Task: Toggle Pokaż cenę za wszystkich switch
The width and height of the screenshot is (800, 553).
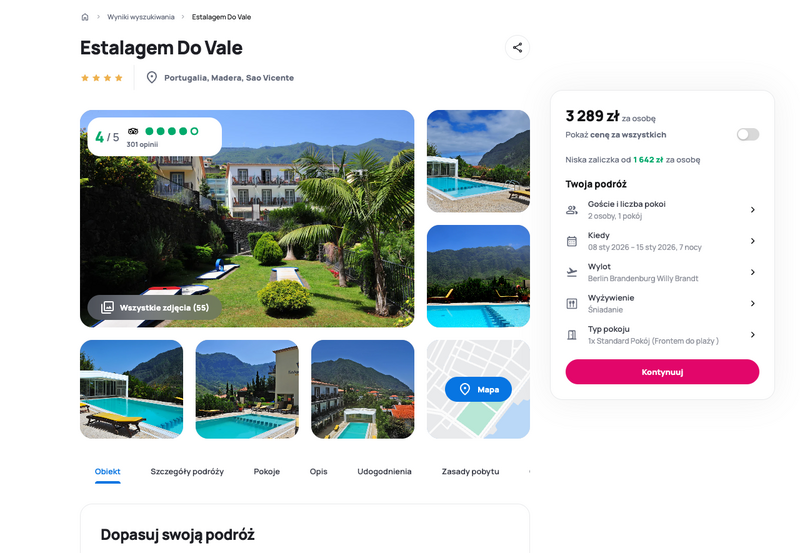Action: [x=748, y=134]
